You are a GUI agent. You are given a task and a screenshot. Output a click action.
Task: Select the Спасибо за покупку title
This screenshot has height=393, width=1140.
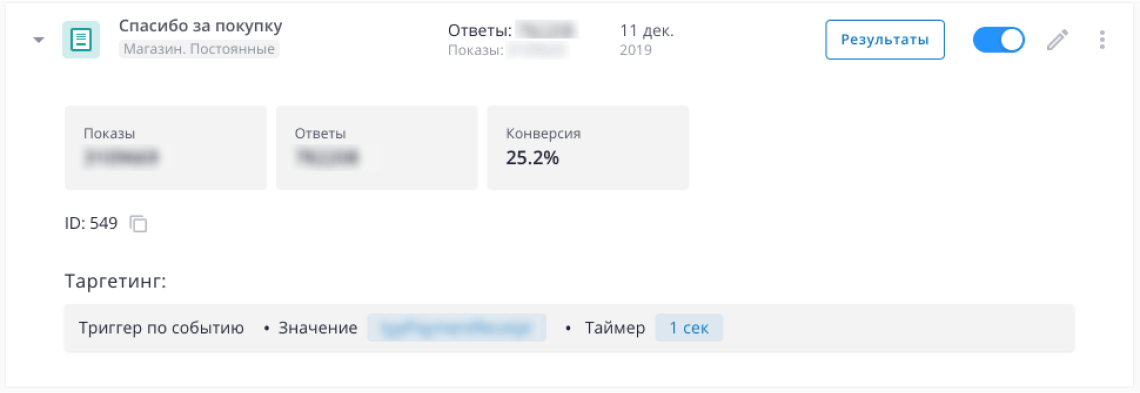(x=201, y=26)
